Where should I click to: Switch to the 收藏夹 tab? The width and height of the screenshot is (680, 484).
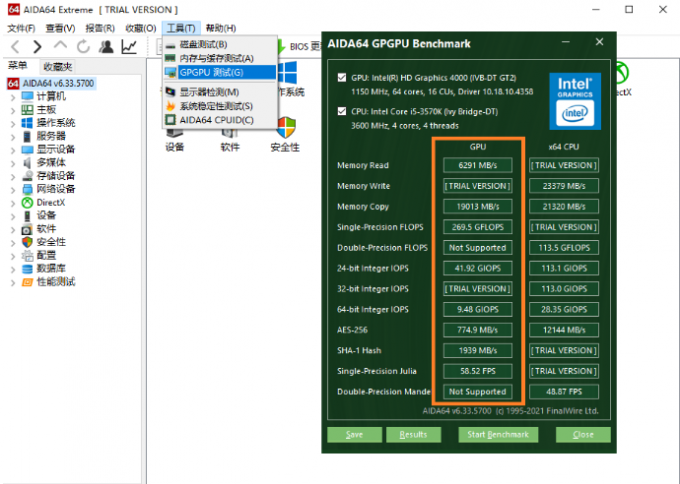[58, 66]
